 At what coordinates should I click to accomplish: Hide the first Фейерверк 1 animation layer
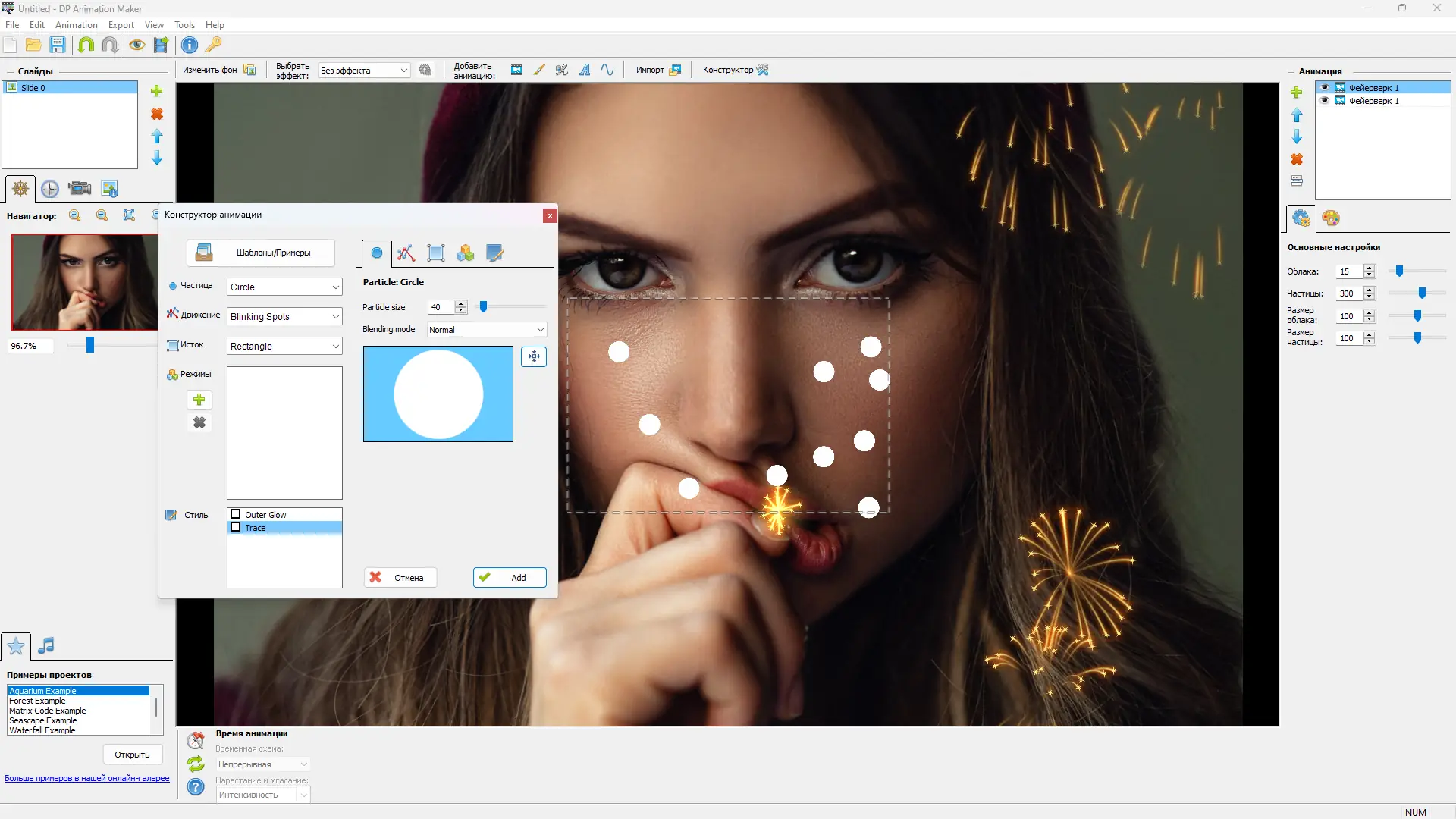(1325, 87)
